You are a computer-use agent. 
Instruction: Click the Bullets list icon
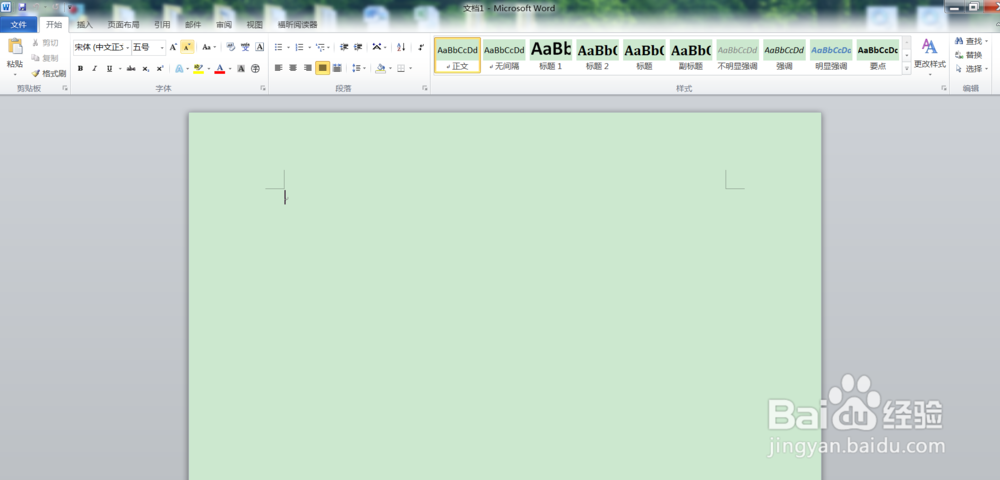pyautogui.click(x=279, y=47)
